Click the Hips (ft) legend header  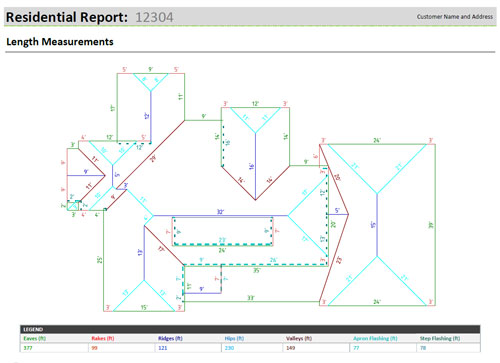(x=234, y=338)
